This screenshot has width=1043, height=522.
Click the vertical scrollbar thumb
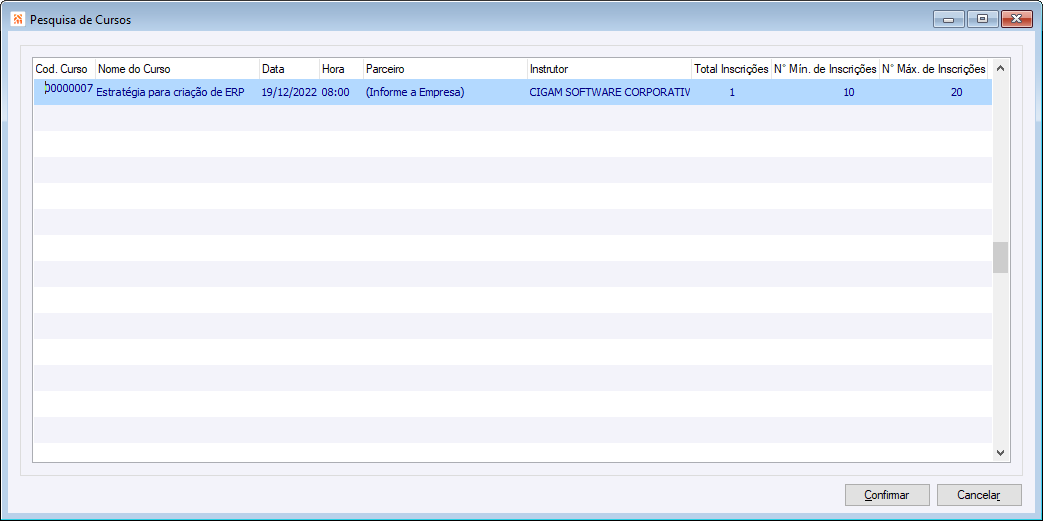pos(1000,257)
